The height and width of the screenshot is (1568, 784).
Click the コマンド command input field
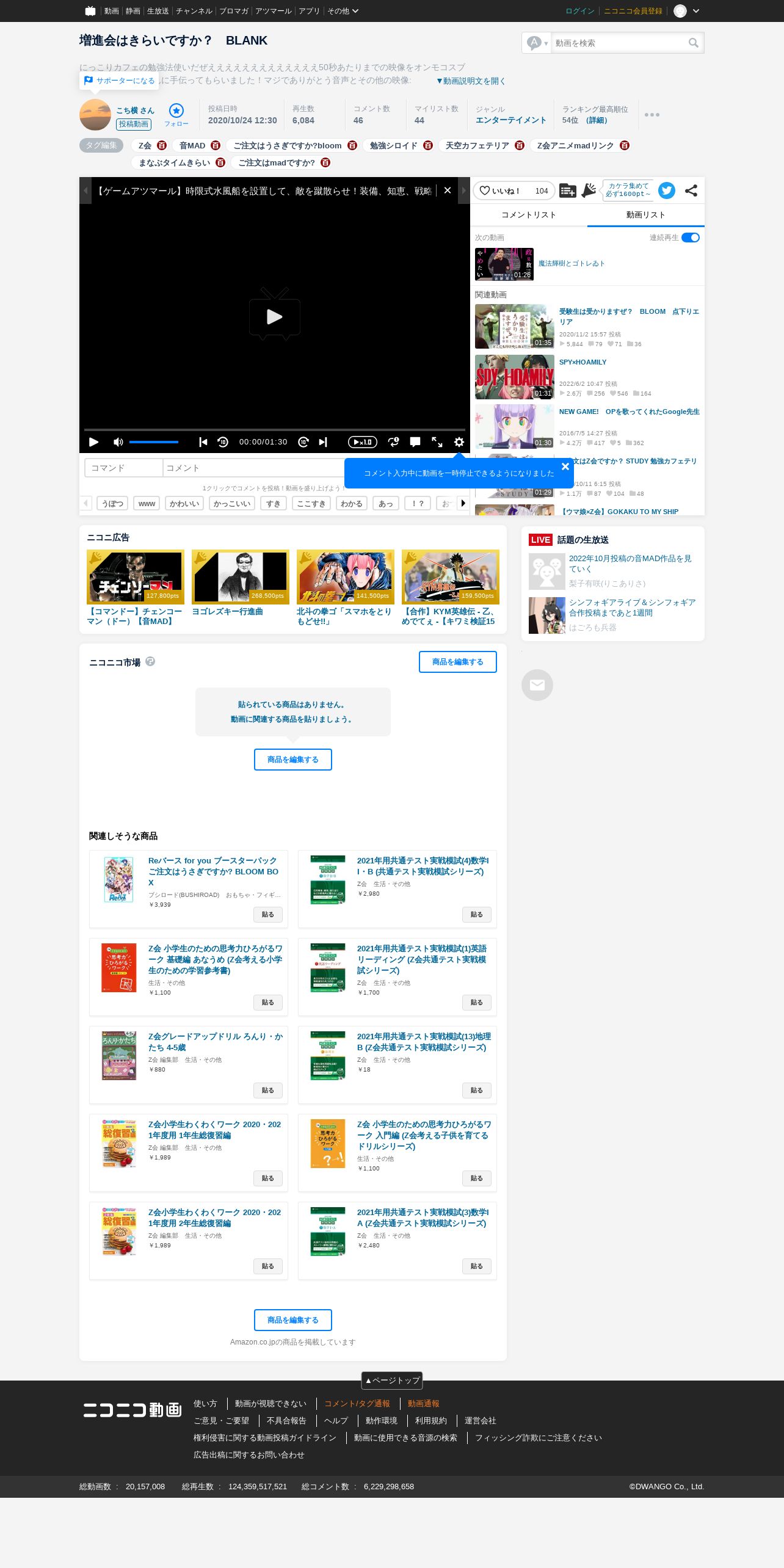[x=124, y=468]
